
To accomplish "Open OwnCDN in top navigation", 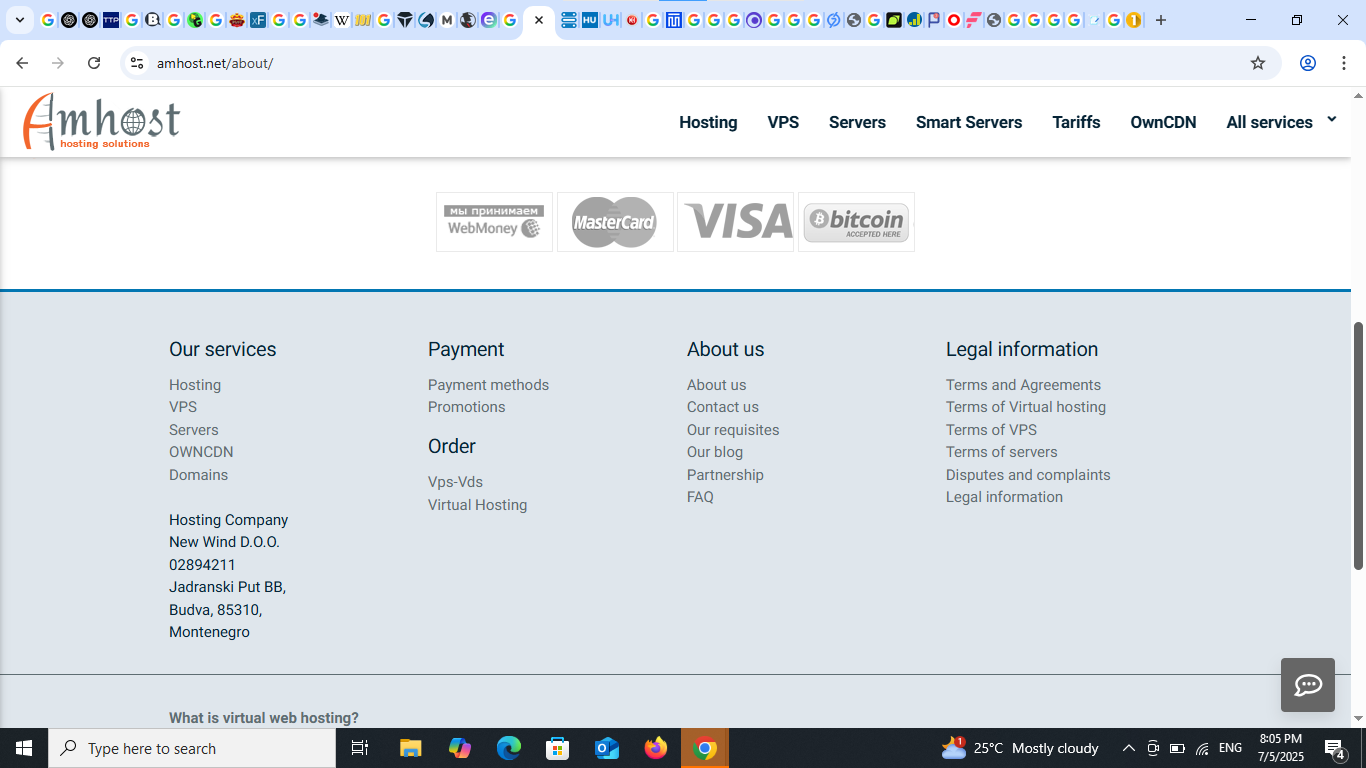I will point(1163,122).
